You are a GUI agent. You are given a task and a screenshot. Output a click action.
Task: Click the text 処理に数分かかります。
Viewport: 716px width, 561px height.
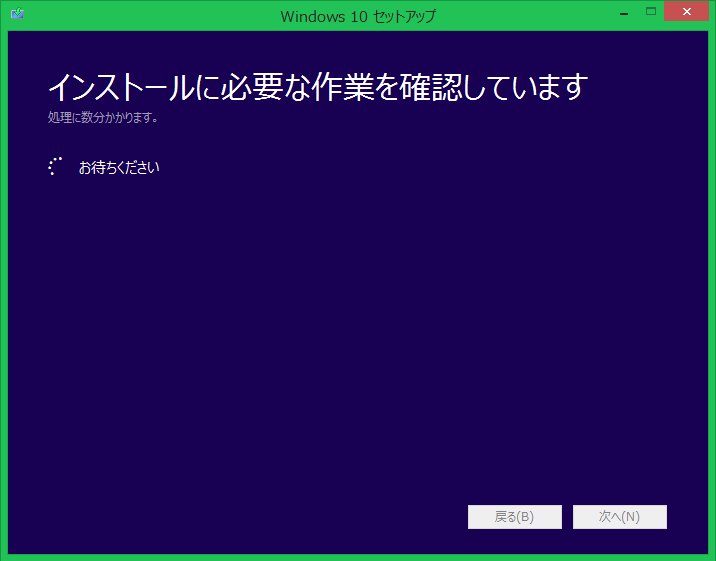103,117
